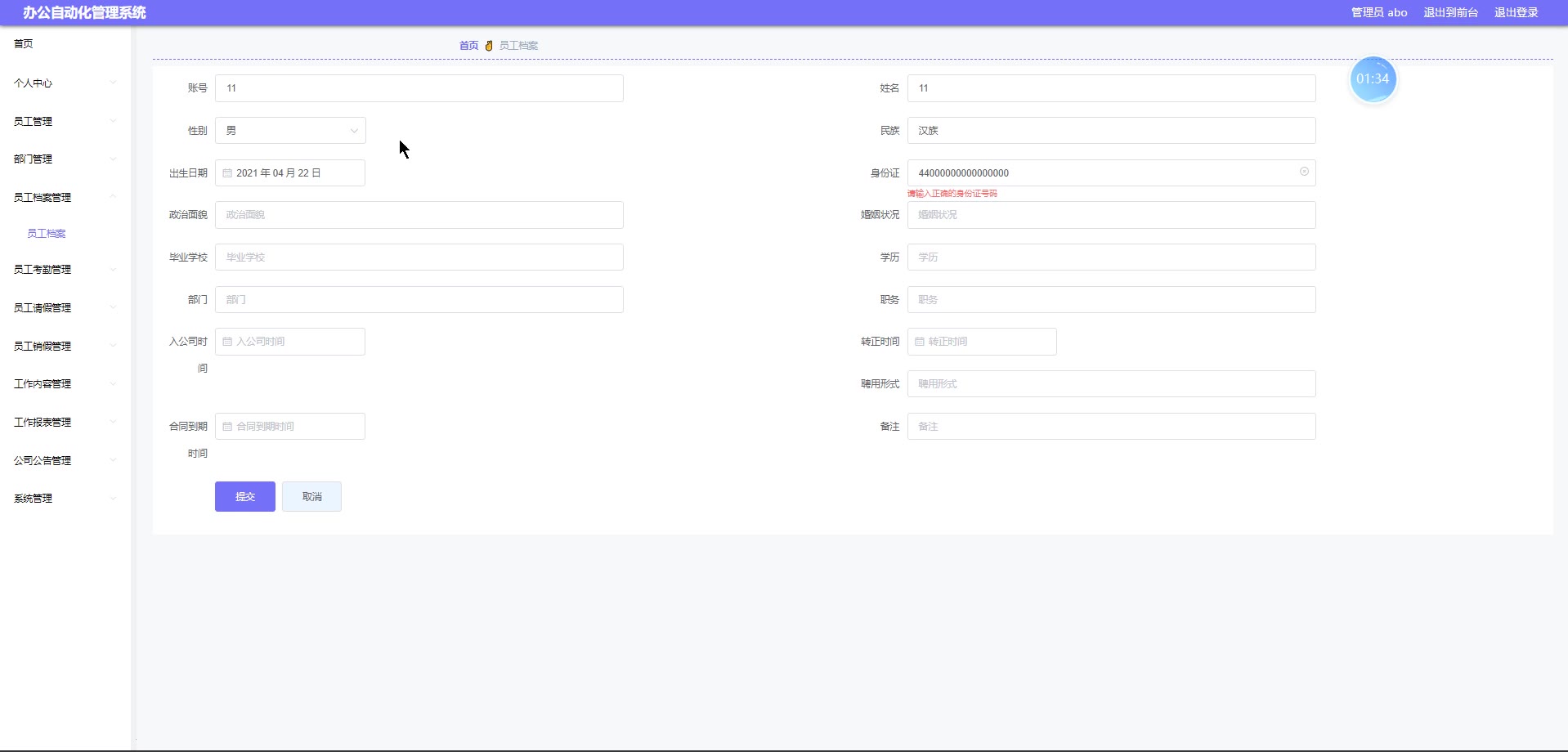This screenshot has width=1568, height=752.
Task: Expand 公司公告管理 menu chevron
Action: (113, 460)
